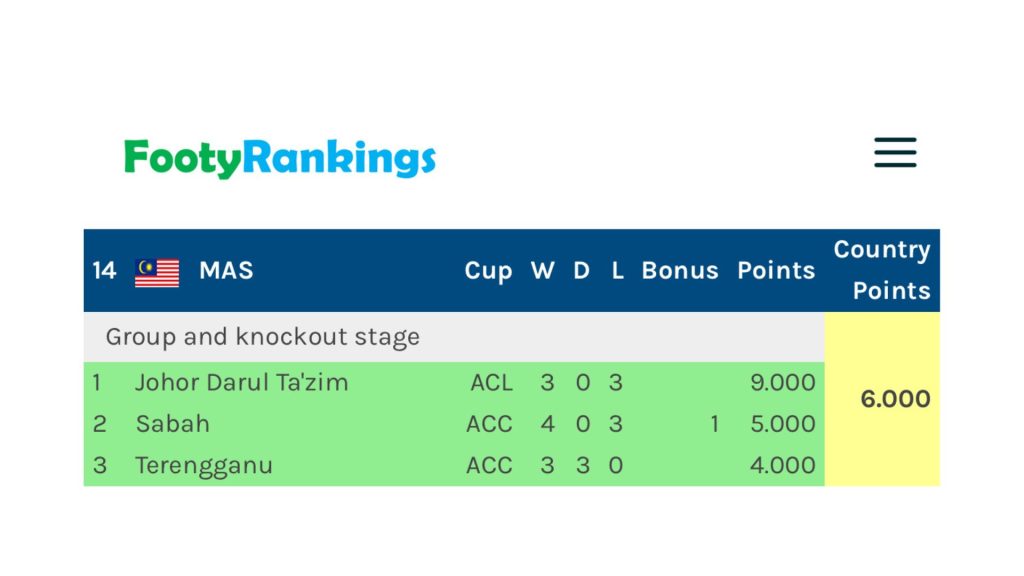
Task: Open the hamburger navigation menu
Action: click(895, 153)
